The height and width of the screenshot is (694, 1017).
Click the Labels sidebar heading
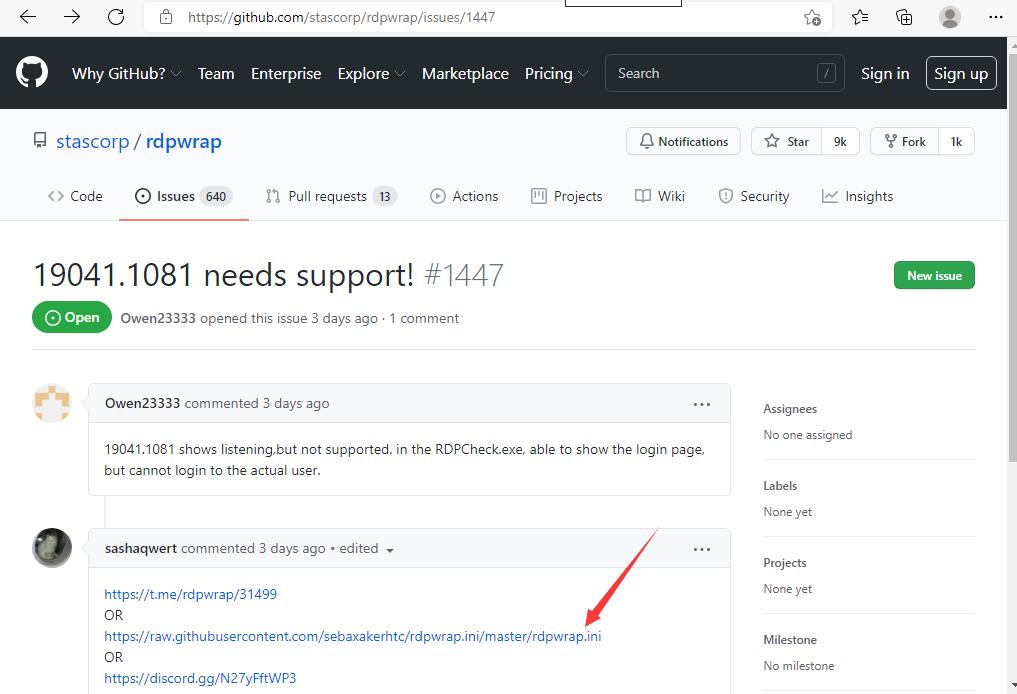(x=780, y=486)
